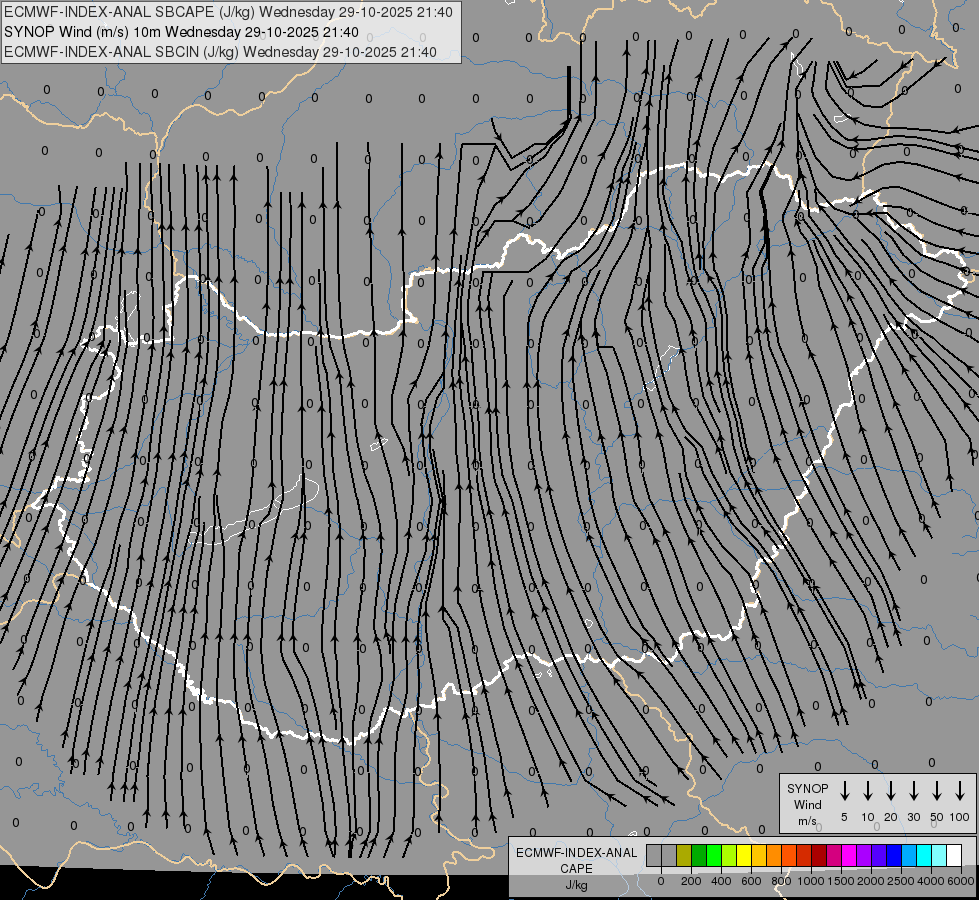This screenshot has width=979, height=900.
Task: Click the 'SYNOP Wind (m/s) 10m' title line
Action: point(181,32)
